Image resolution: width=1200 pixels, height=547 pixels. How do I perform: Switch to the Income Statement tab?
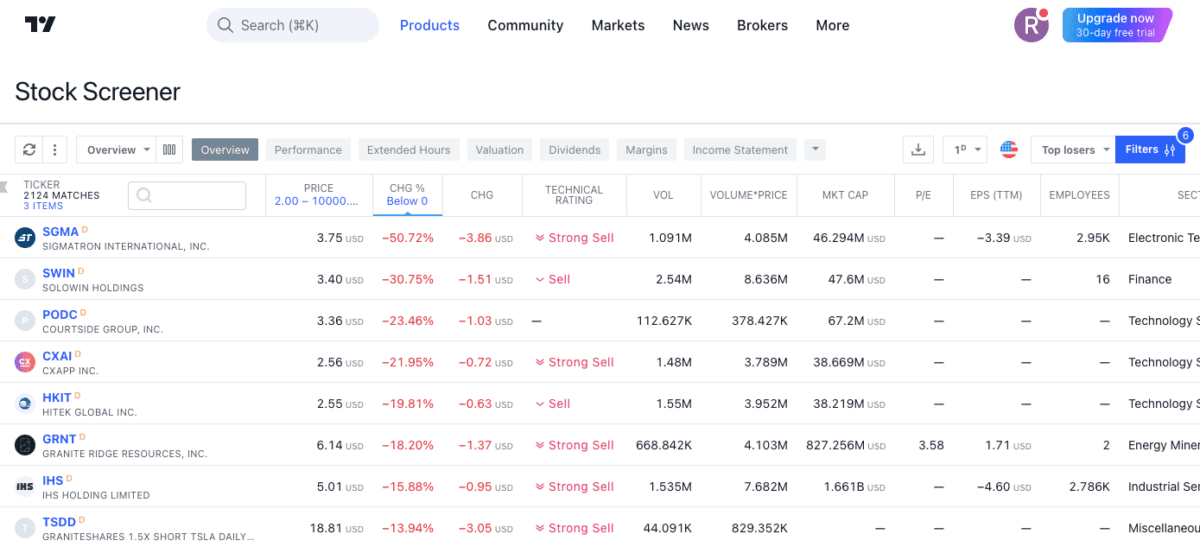740,150
